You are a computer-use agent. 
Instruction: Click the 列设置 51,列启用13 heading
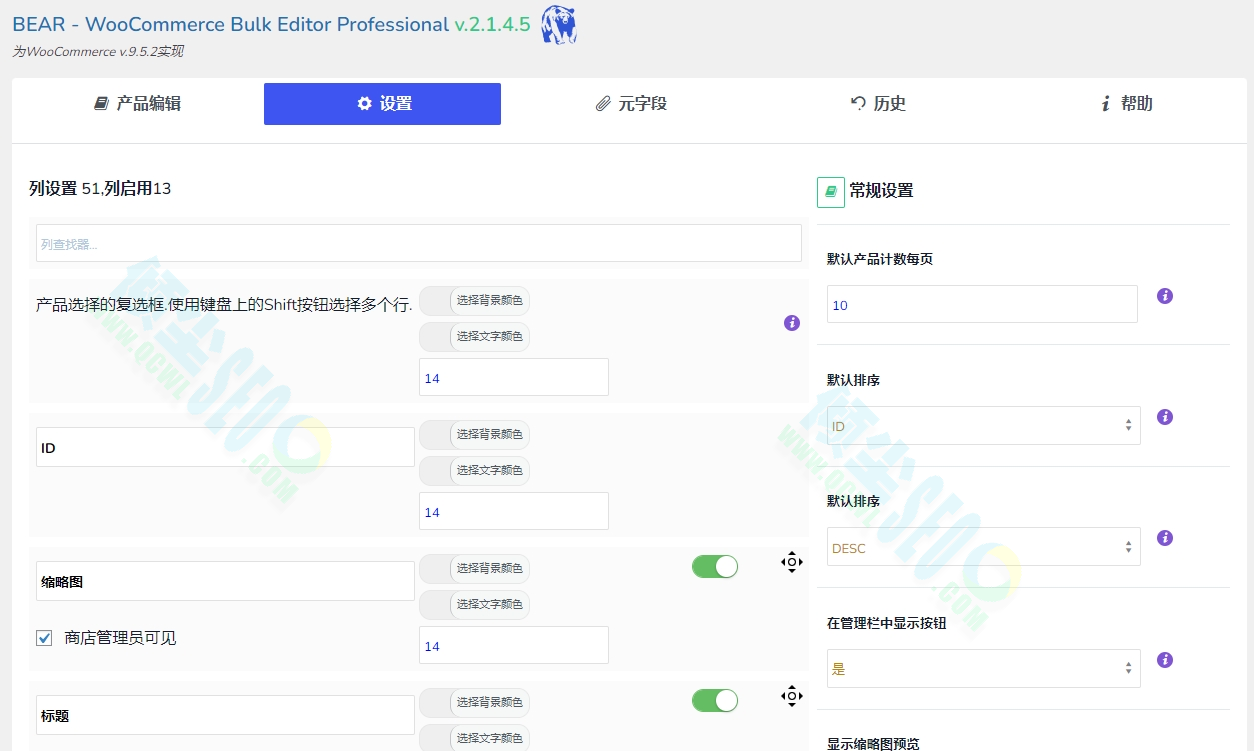(x=100, y=188)
